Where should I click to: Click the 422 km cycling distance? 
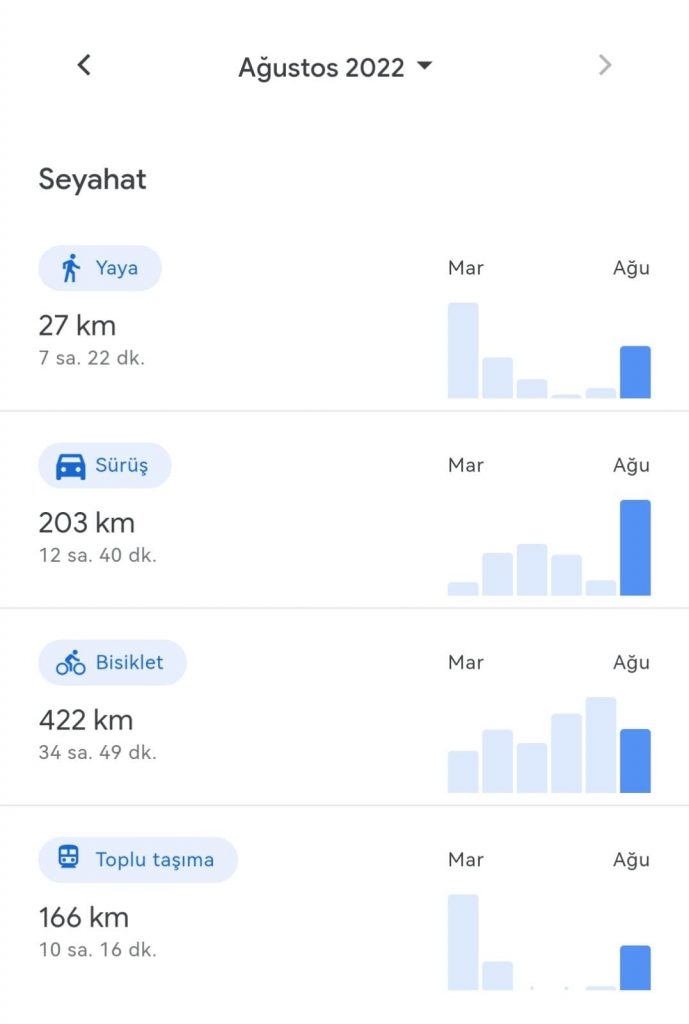coord(86,720)
